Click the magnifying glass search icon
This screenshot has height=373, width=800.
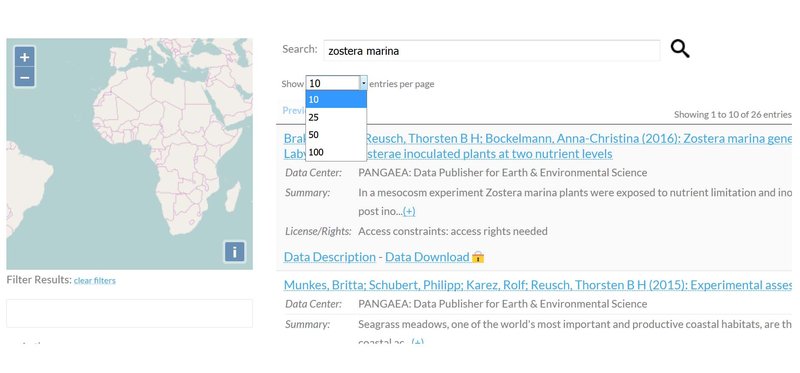point(680,49)
